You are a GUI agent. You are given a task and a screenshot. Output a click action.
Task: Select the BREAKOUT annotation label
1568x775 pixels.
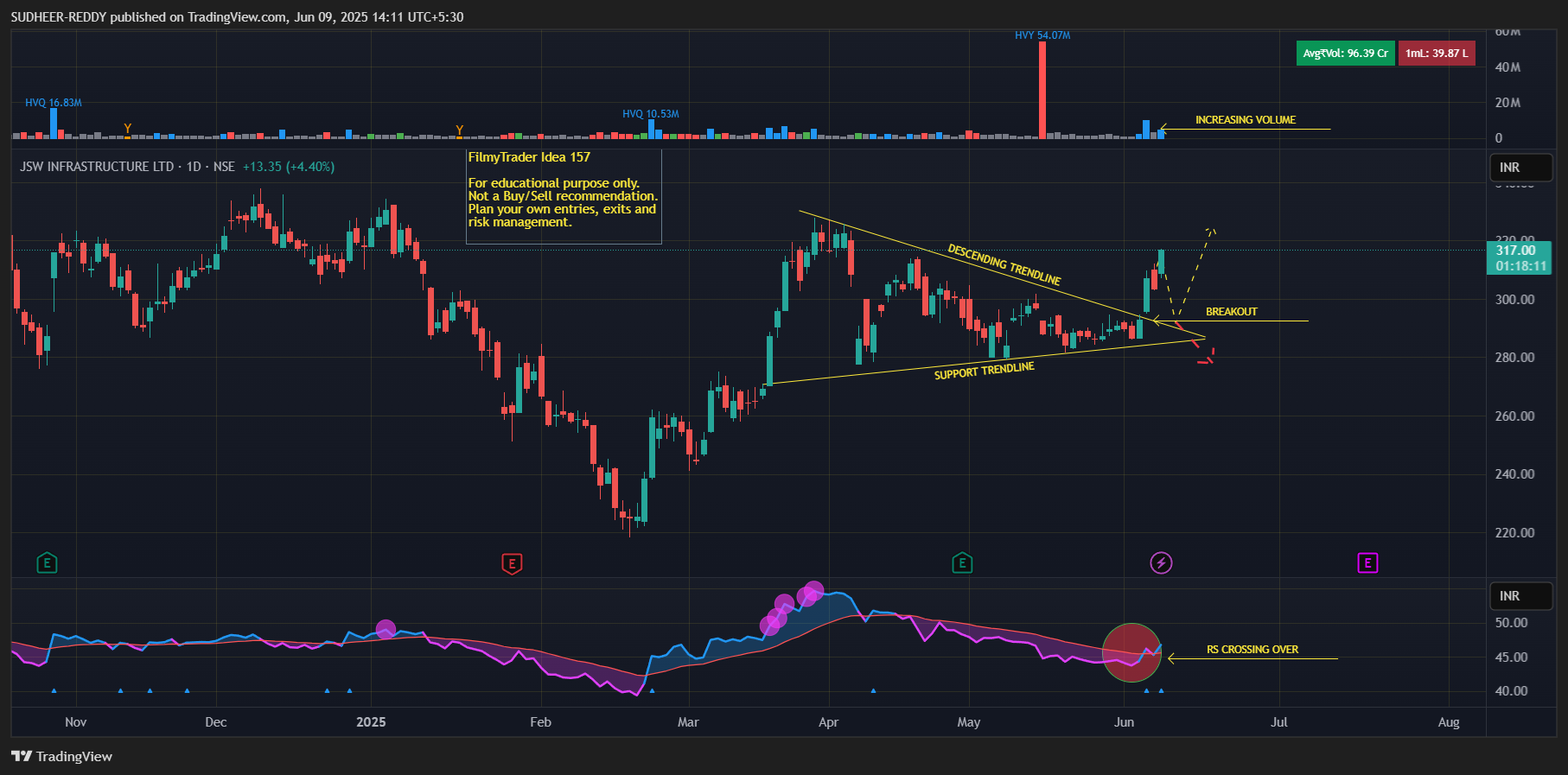[1232, 312]
